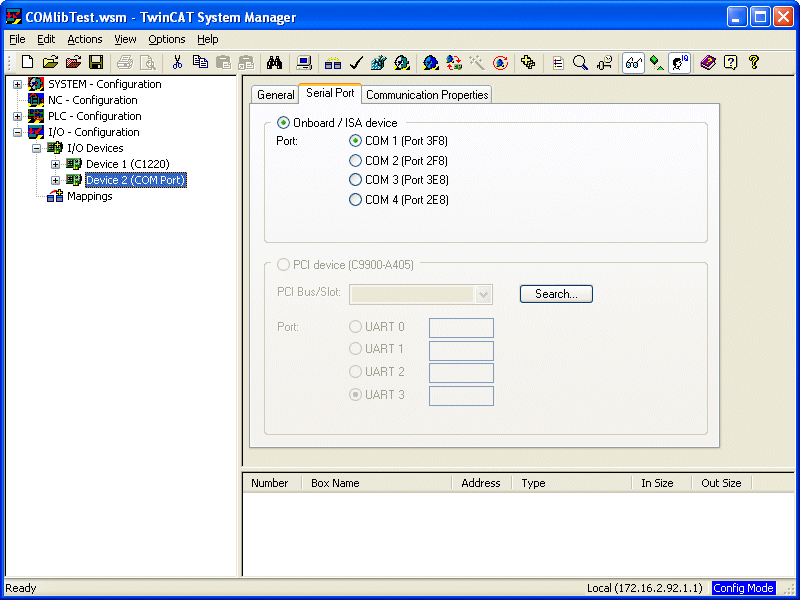Click the yellow Open folder icon
The height and width of the screenshot is (600, 800).
[51, 63]
